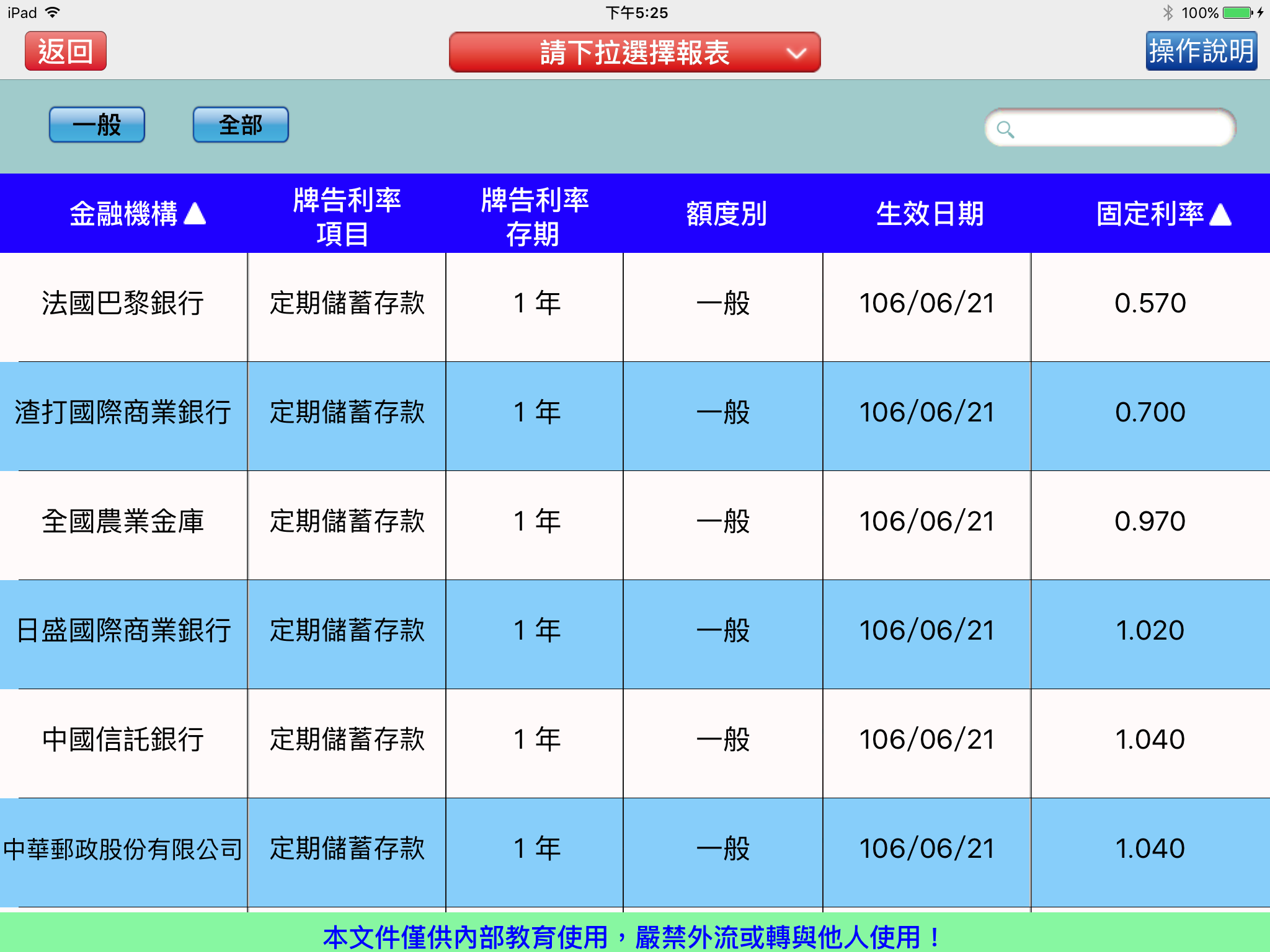Select the 法國巴黎銀行 row name
The width and height of the screenshot is (1270, 952).
(123, 304)
